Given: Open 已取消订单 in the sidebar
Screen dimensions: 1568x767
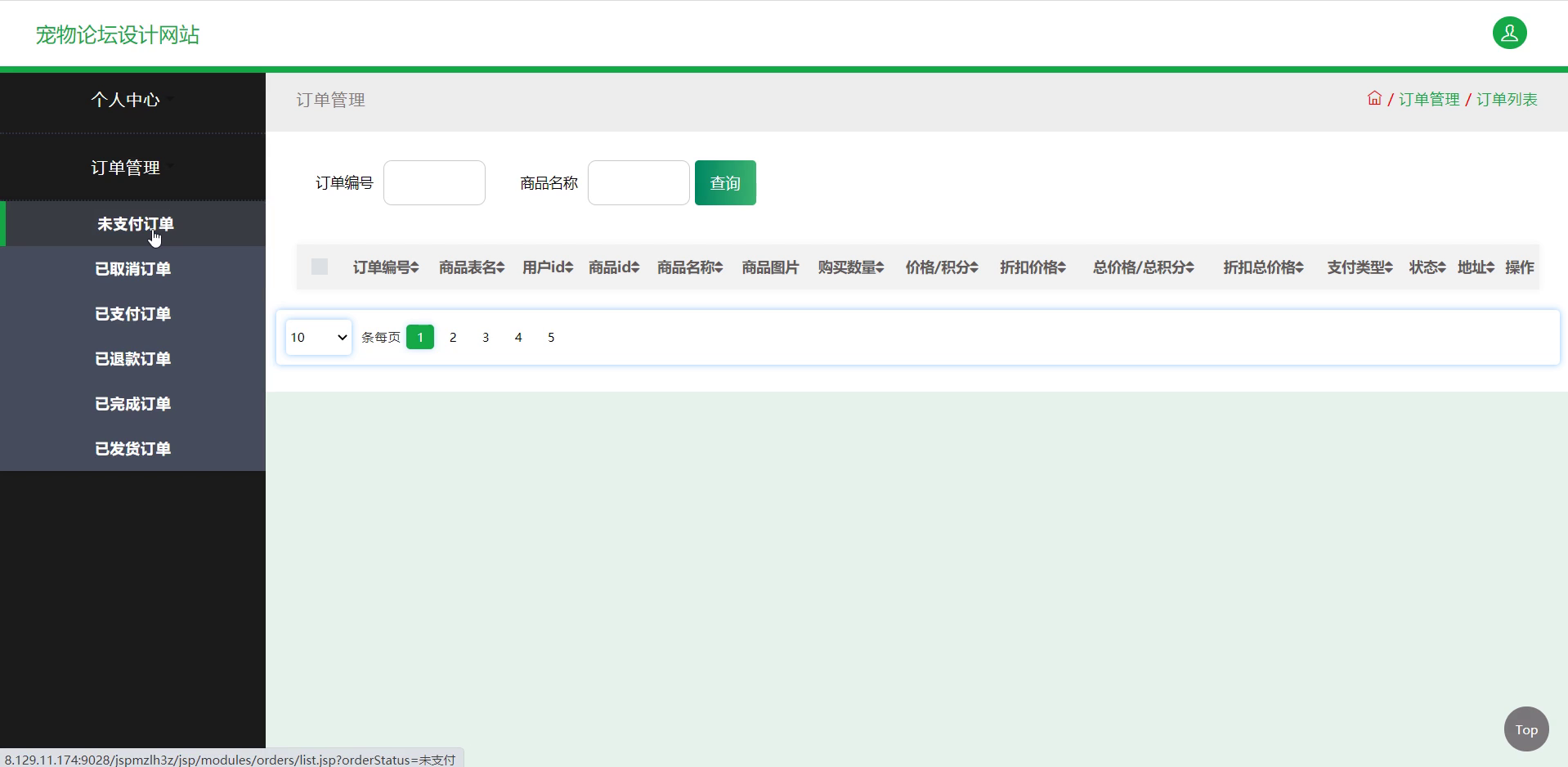Looking at the screenshot, I should (x=132, y=268).
